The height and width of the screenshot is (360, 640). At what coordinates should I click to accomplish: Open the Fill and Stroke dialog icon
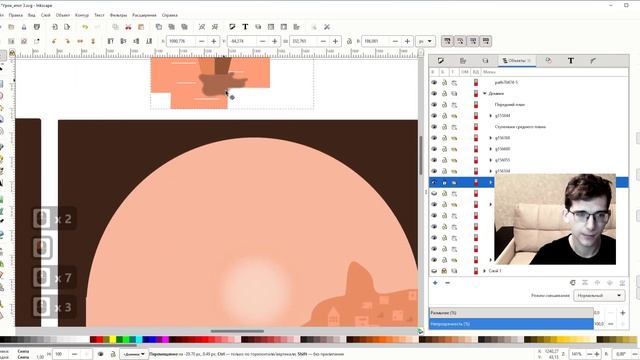[232, 27]
